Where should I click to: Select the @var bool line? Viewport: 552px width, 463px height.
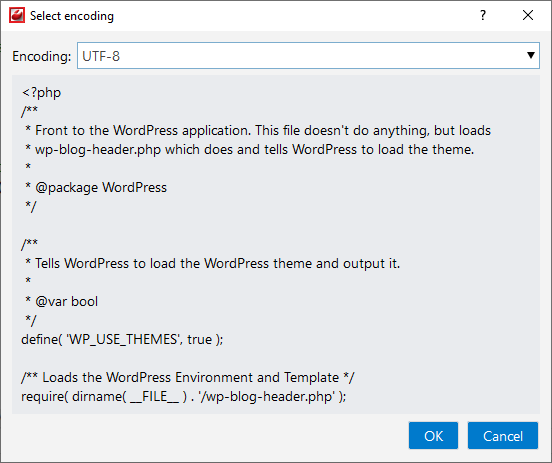point(61,301)
